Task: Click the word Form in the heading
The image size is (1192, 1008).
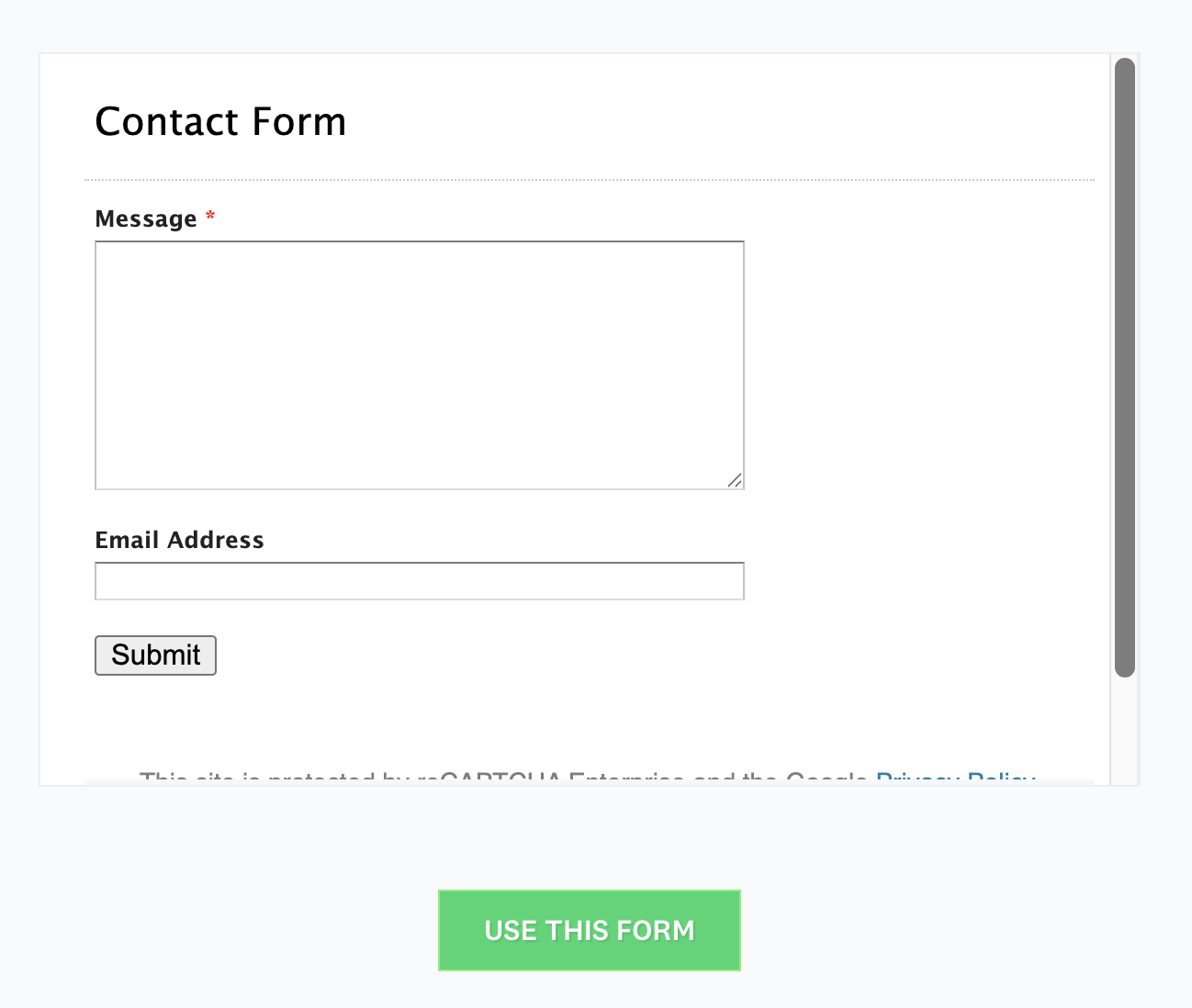Action: [x=299, y=122]
